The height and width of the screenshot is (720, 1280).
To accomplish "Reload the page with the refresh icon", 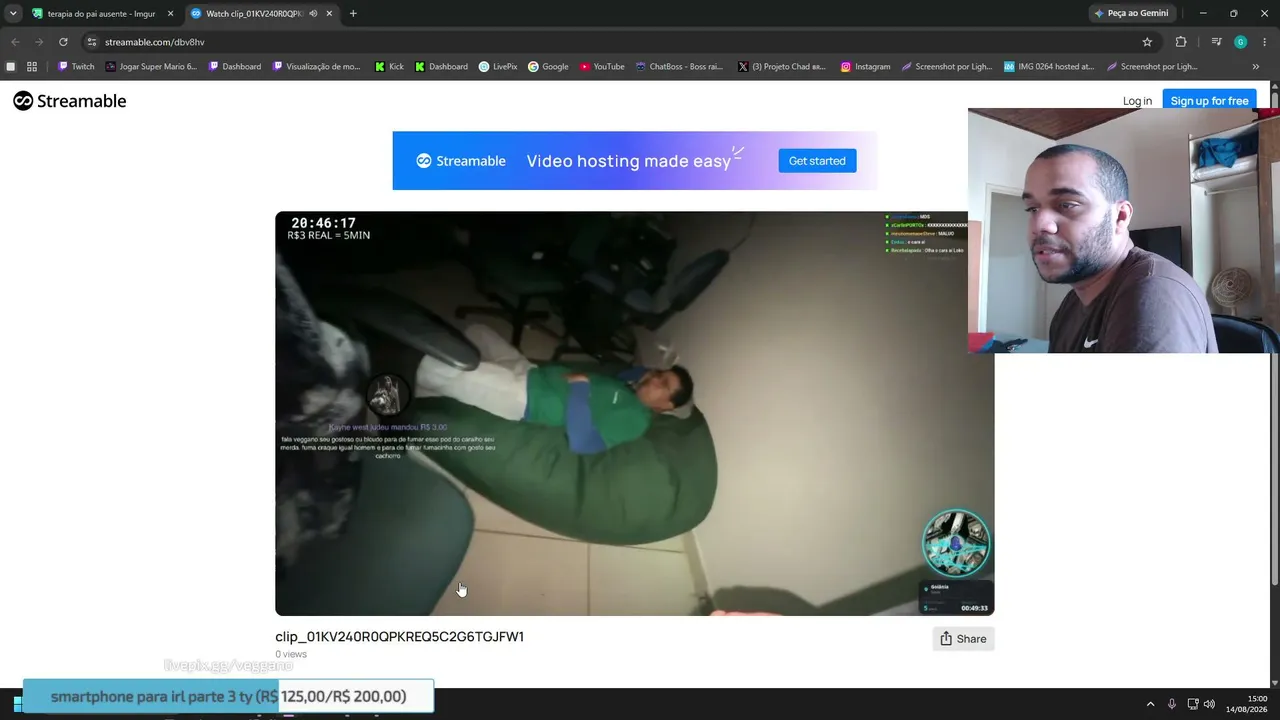I will (x=63, y=42).
